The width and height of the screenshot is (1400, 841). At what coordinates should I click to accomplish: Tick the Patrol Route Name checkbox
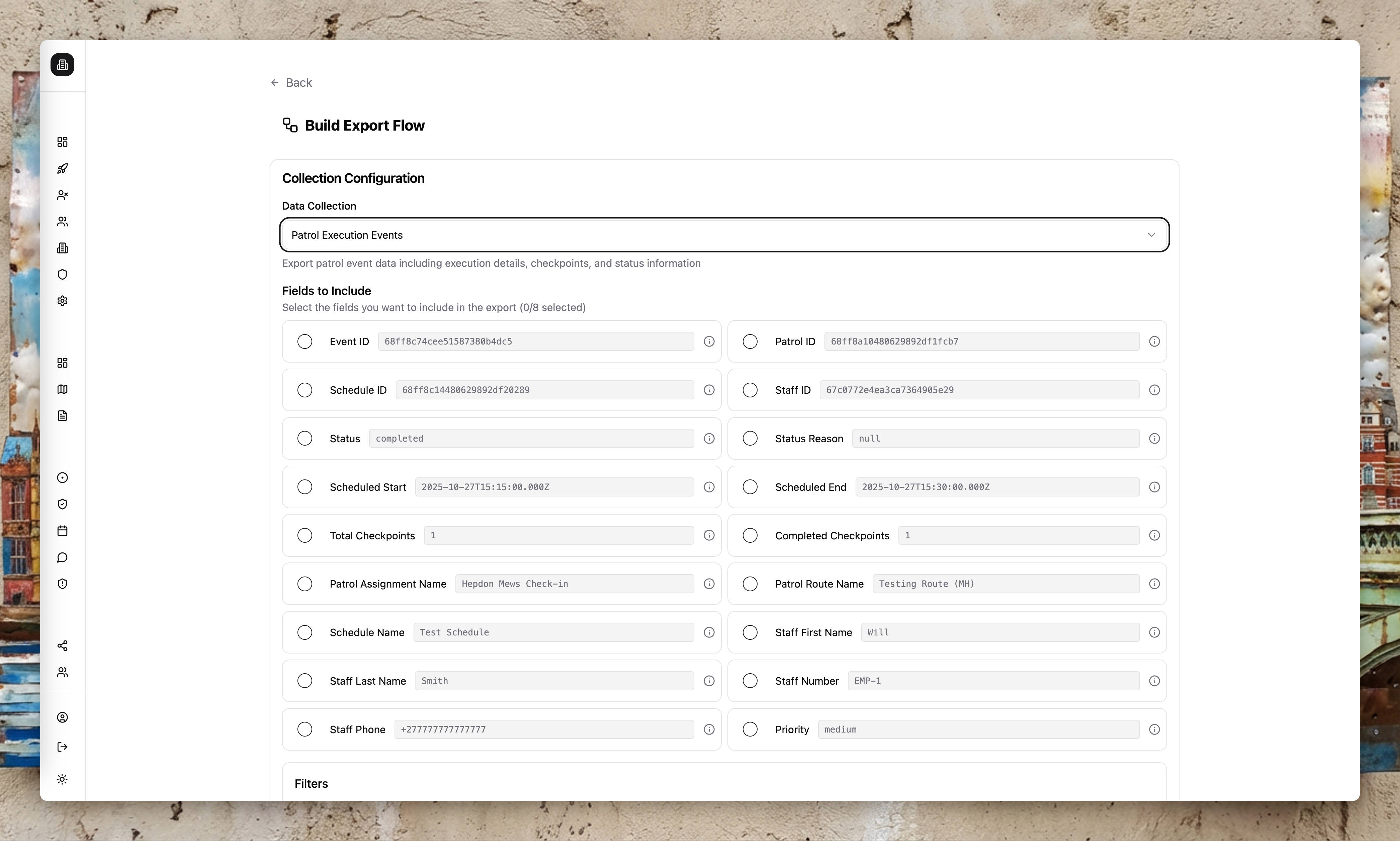[750, 584]
